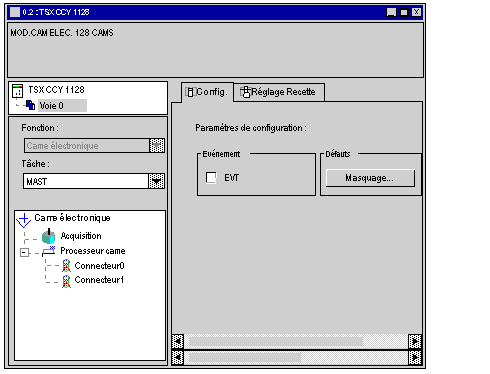490x374 pixels.
Task: Select the Connecteur0 tree item
Action: (99, 266)
